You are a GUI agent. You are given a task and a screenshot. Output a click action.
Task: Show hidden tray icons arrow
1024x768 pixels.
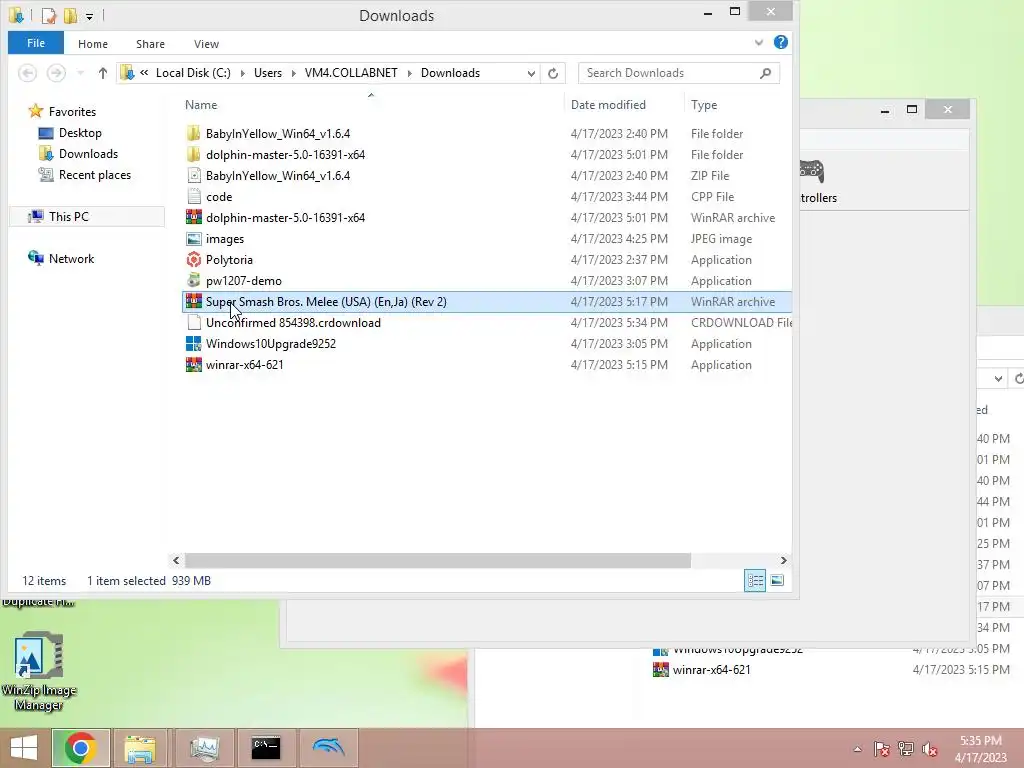(857, 748)
